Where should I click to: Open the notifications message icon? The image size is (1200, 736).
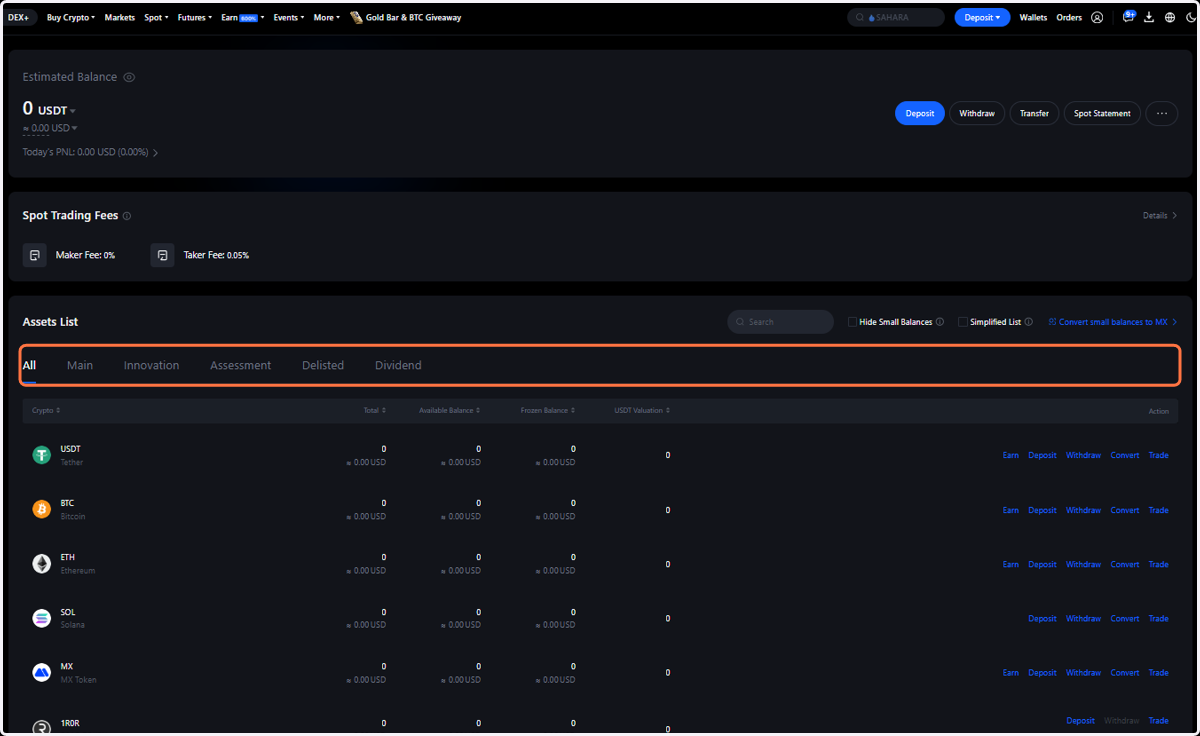[1128, 17]
